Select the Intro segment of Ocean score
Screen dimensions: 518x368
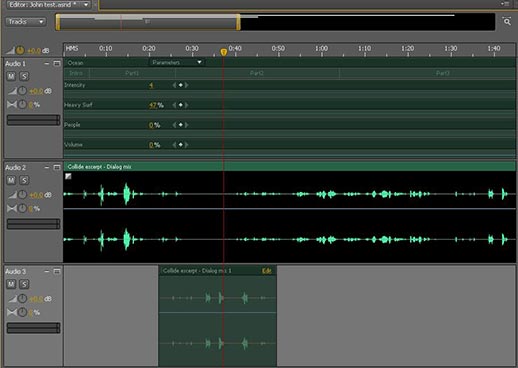pyautogui.click(x=76, y=73)
